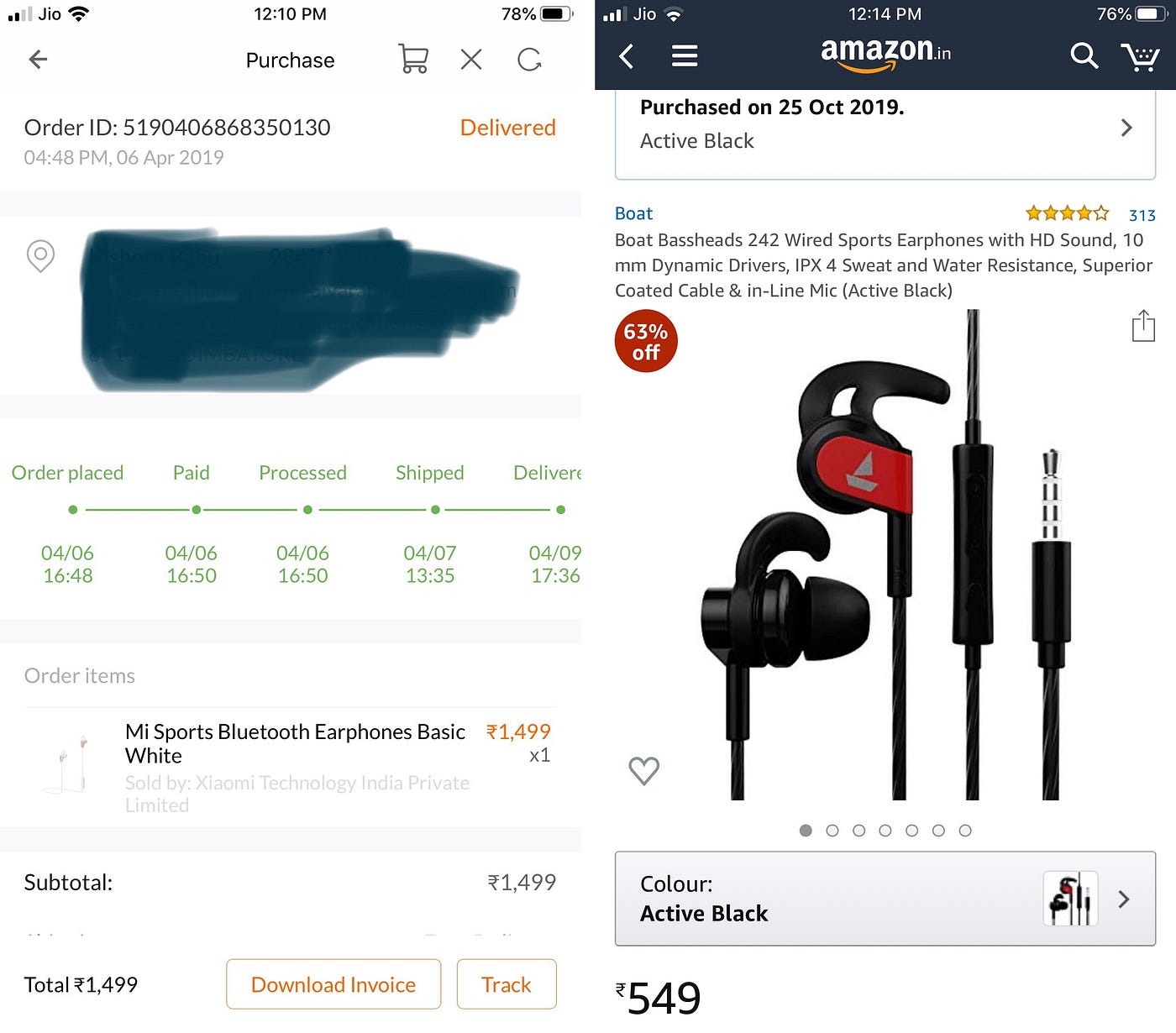Click the Download Invoice button
The height and width of the screenshot is (1033, 1176).
333,984
